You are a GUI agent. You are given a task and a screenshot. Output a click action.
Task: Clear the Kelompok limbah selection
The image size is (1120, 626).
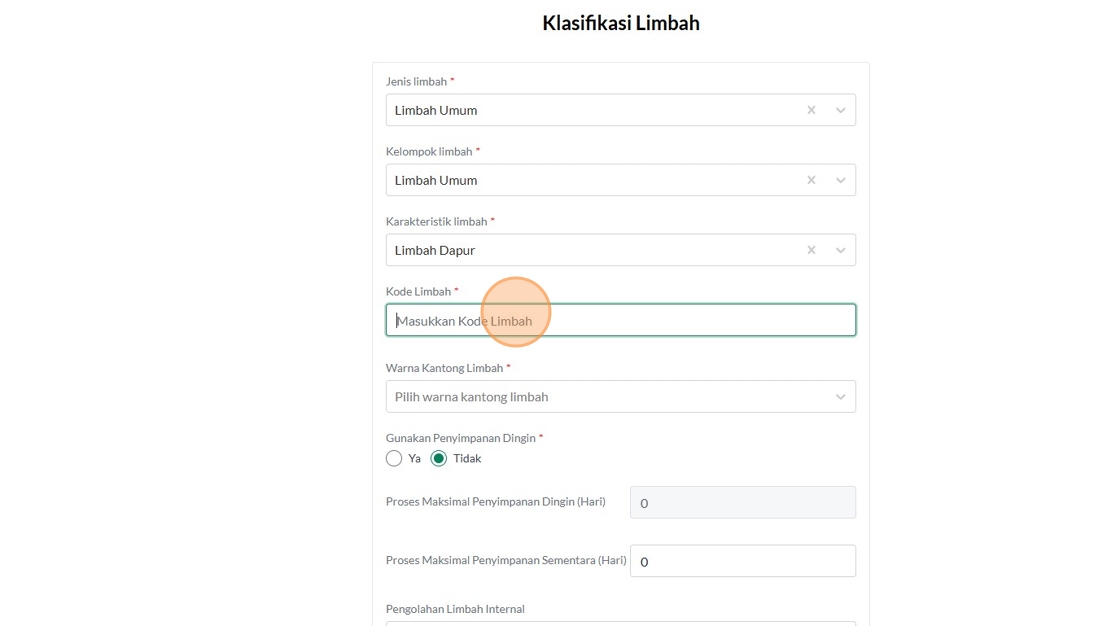[811, 180]
